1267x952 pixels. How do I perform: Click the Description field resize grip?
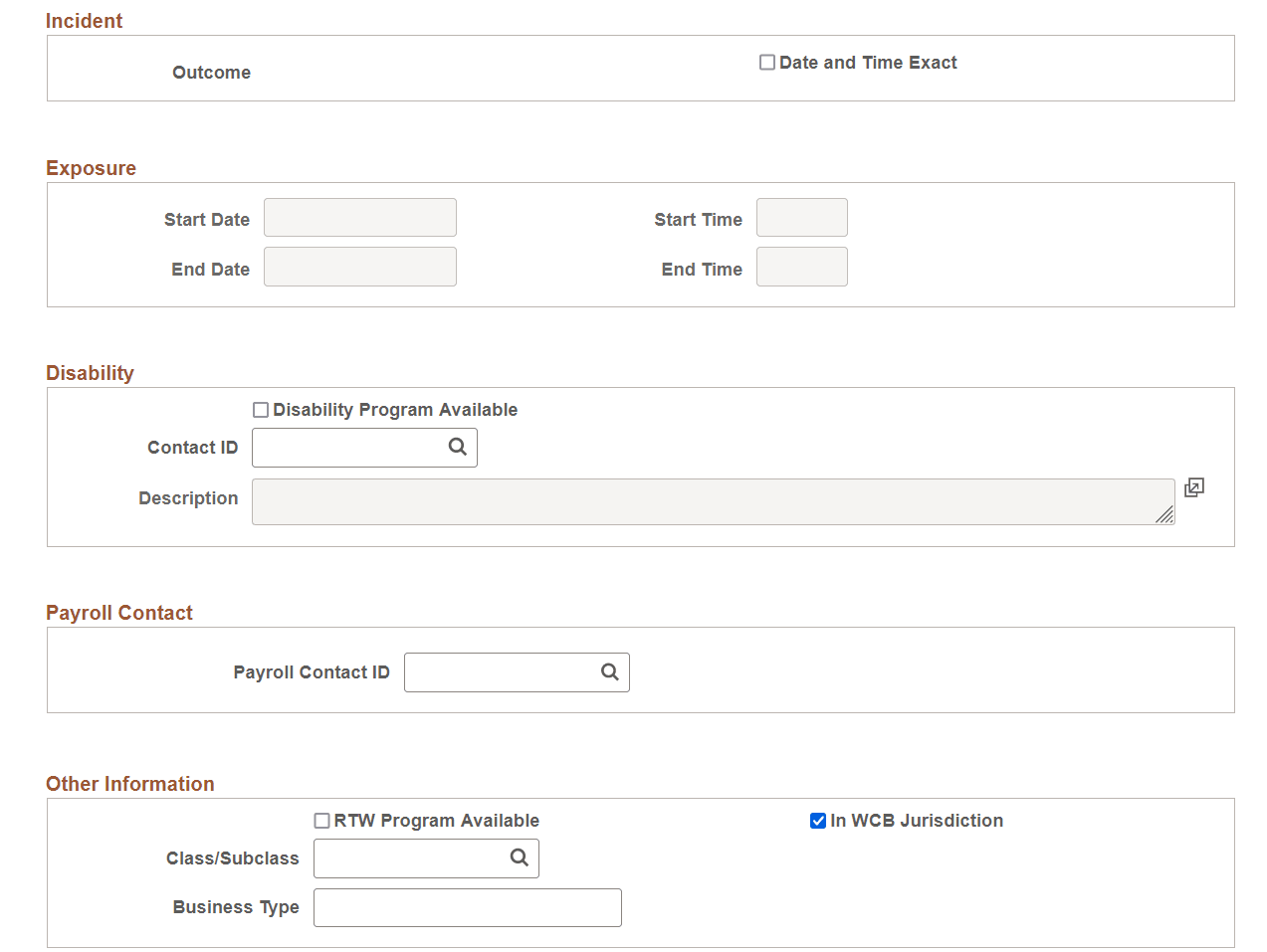pyautogui.click(x=1164, y=514)
